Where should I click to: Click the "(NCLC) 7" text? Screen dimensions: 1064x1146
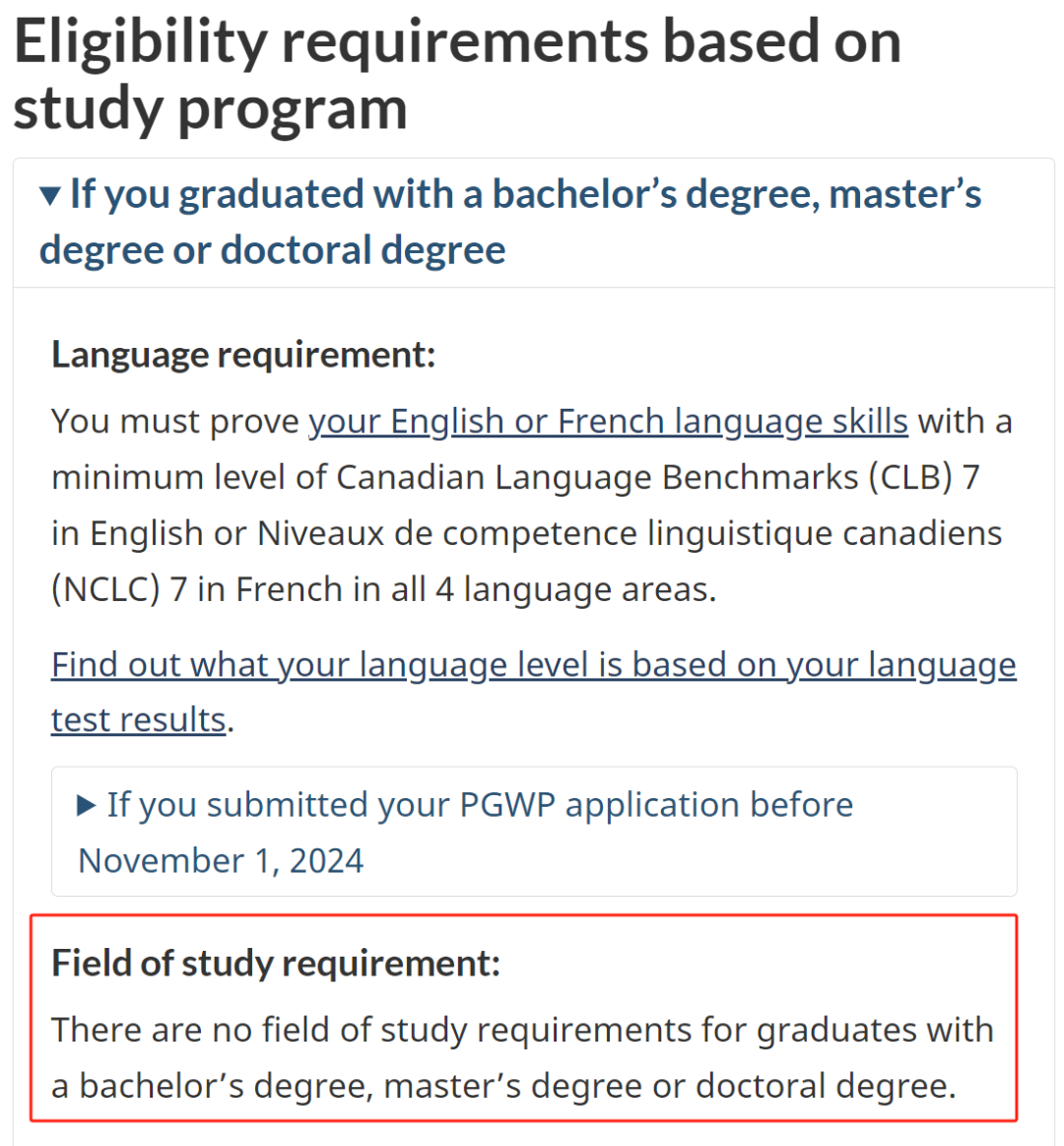point(119,590)
